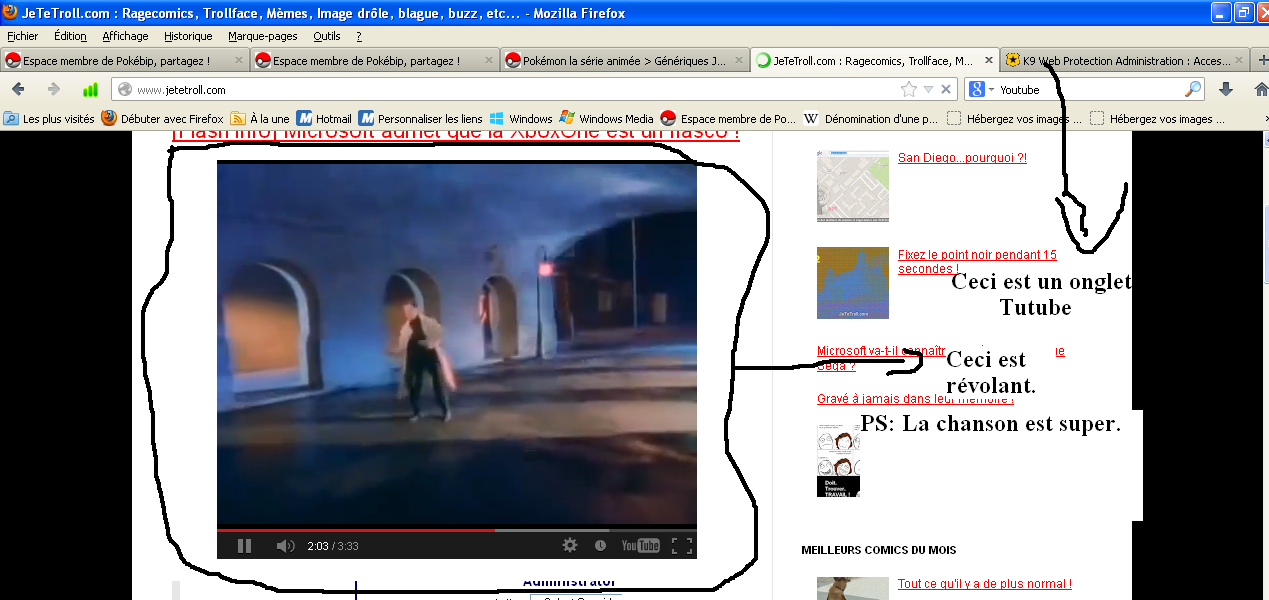
Task: Stop loading the page
Action: 946,89
